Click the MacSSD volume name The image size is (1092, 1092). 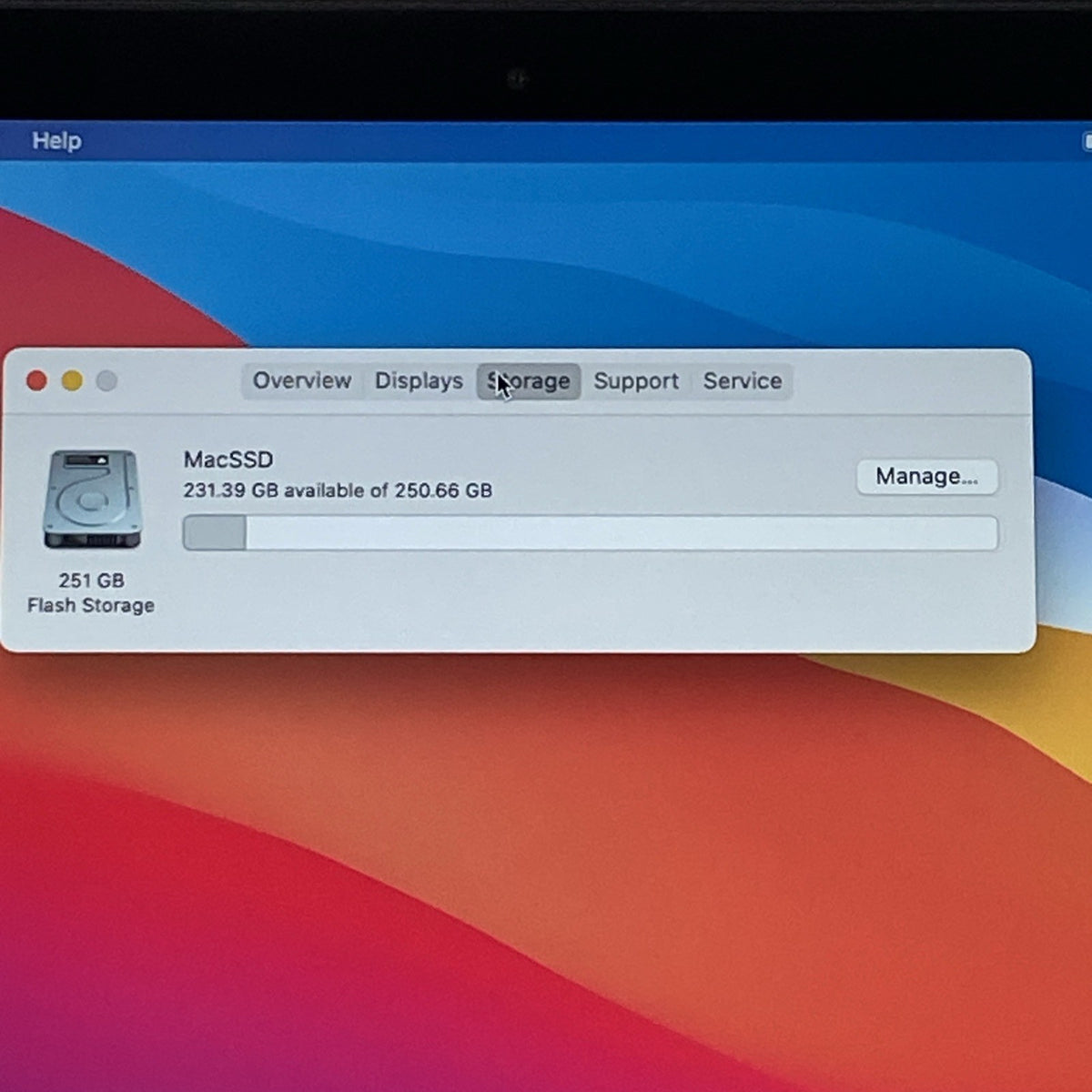pyautogui.click(x=228, y=460)
